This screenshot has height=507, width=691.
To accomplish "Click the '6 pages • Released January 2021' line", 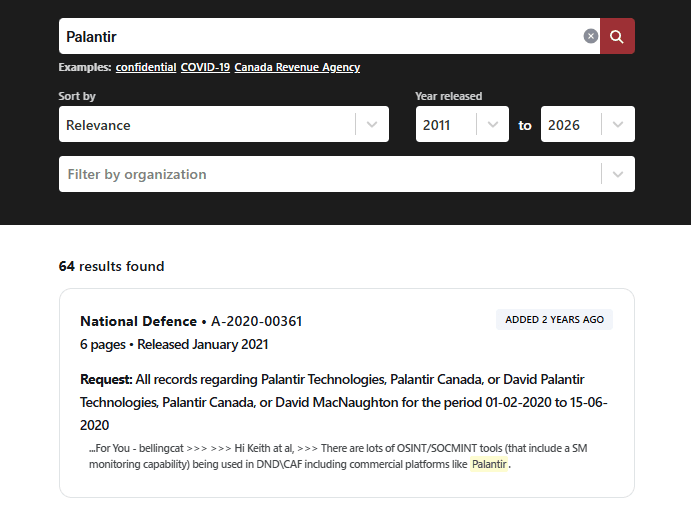I will pos(174,344).
